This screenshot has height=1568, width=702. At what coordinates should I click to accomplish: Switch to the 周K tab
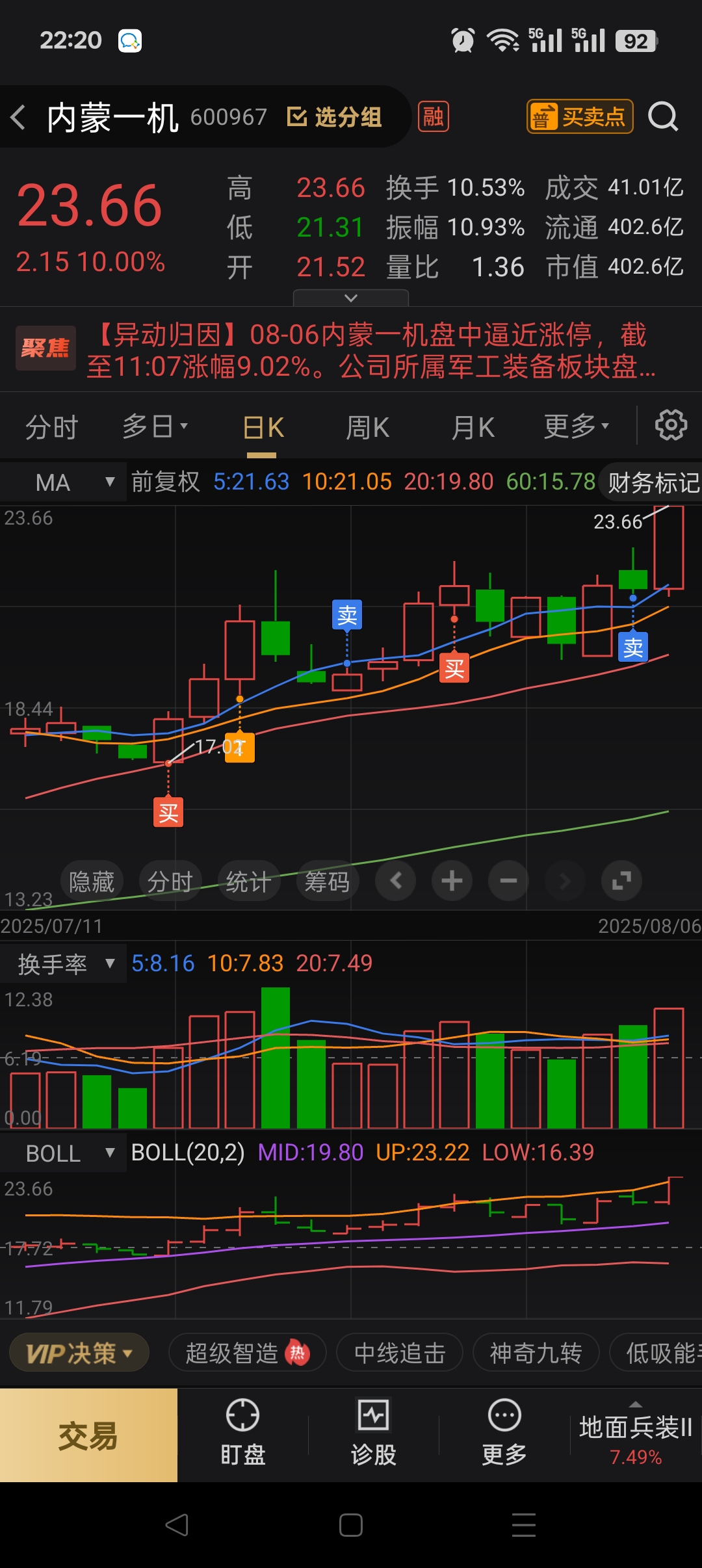click(367, 428)
